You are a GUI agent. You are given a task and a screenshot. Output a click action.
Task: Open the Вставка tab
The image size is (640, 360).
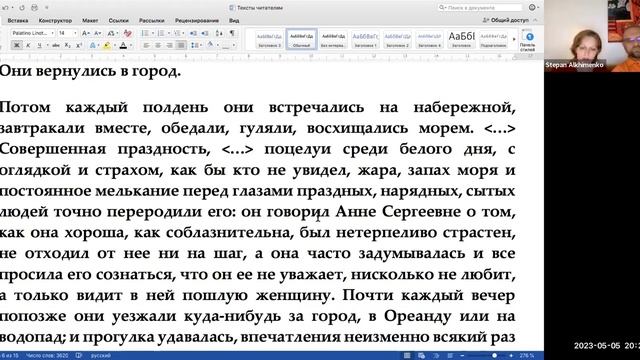click(18, 20)
